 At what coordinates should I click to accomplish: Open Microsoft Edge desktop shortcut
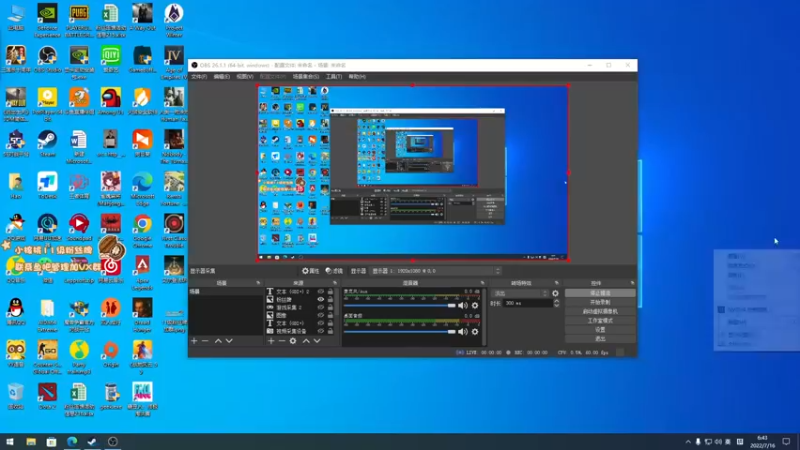click(142, 189)
